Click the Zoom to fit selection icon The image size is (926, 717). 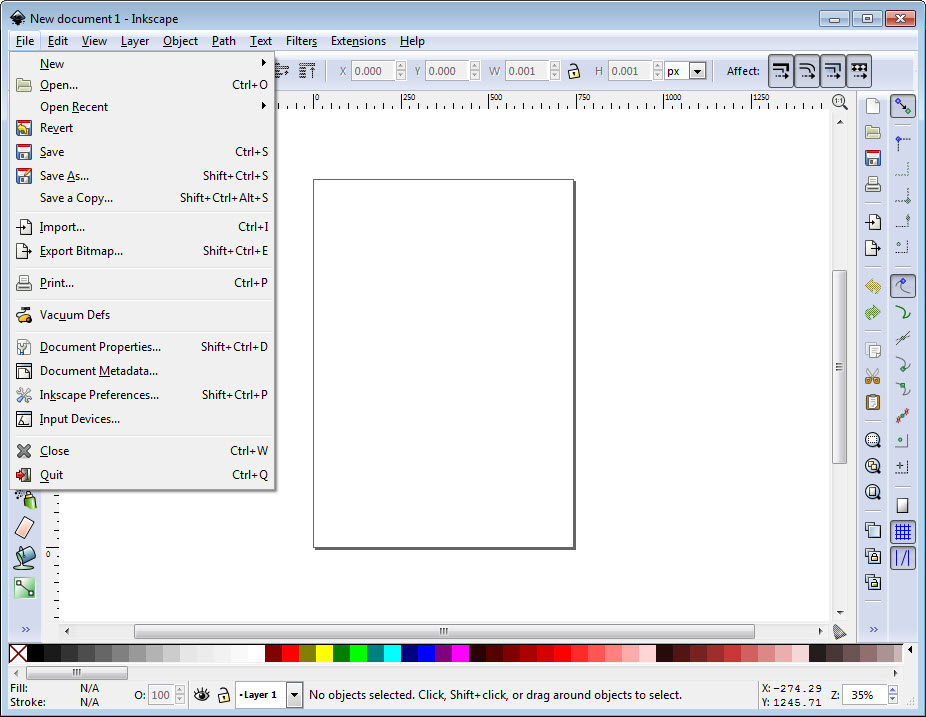tap(873, 440)
